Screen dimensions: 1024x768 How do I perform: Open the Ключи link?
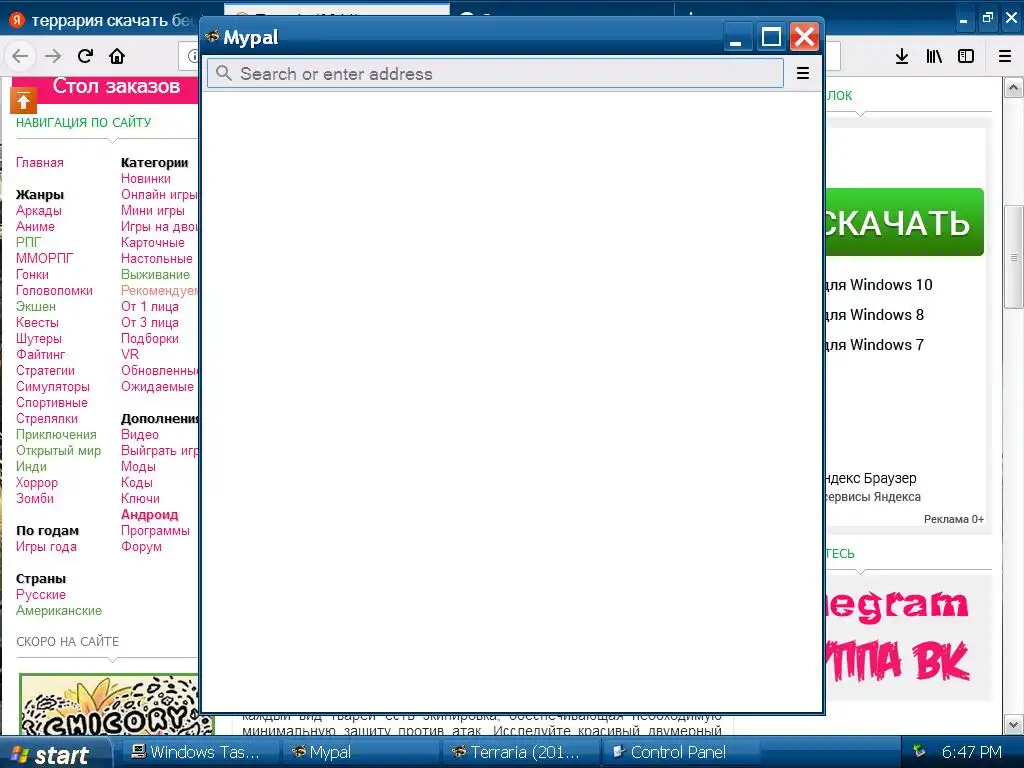pyautogui.click(x=140, y=498)
